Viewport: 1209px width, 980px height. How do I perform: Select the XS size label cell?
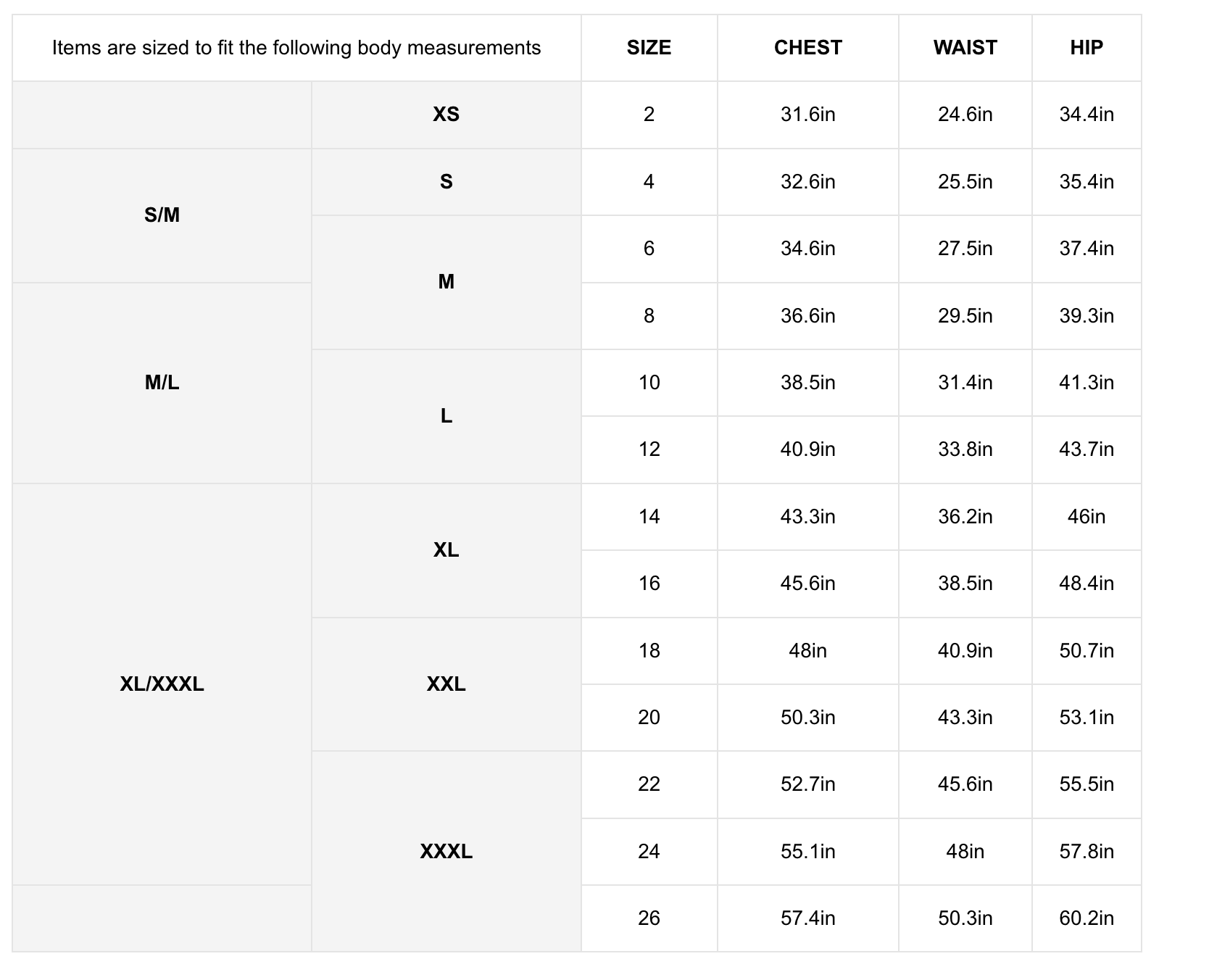(446, 115)
